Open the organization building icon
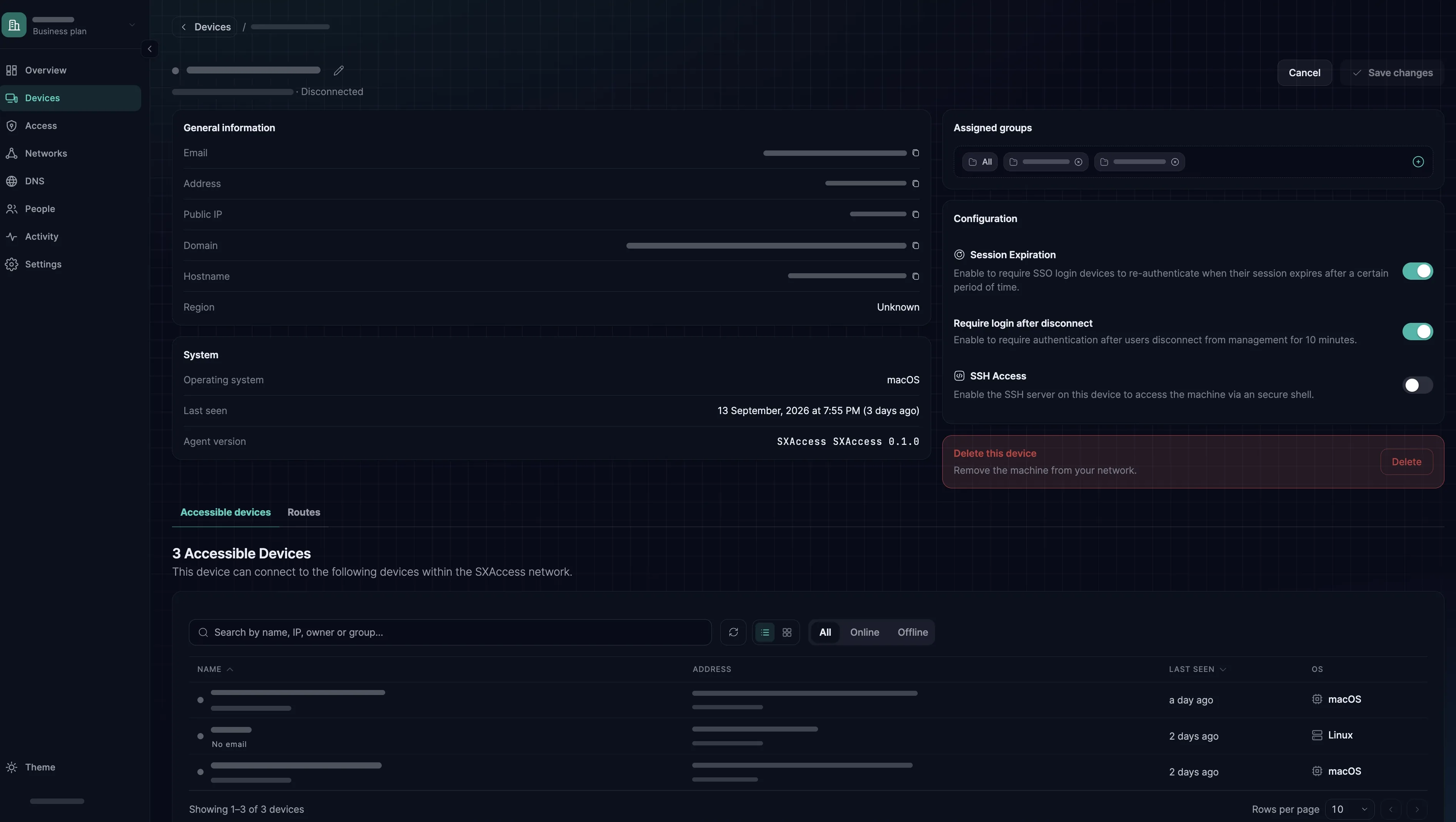The height and width of the screenshot is (822, 1456). (14, 25)
